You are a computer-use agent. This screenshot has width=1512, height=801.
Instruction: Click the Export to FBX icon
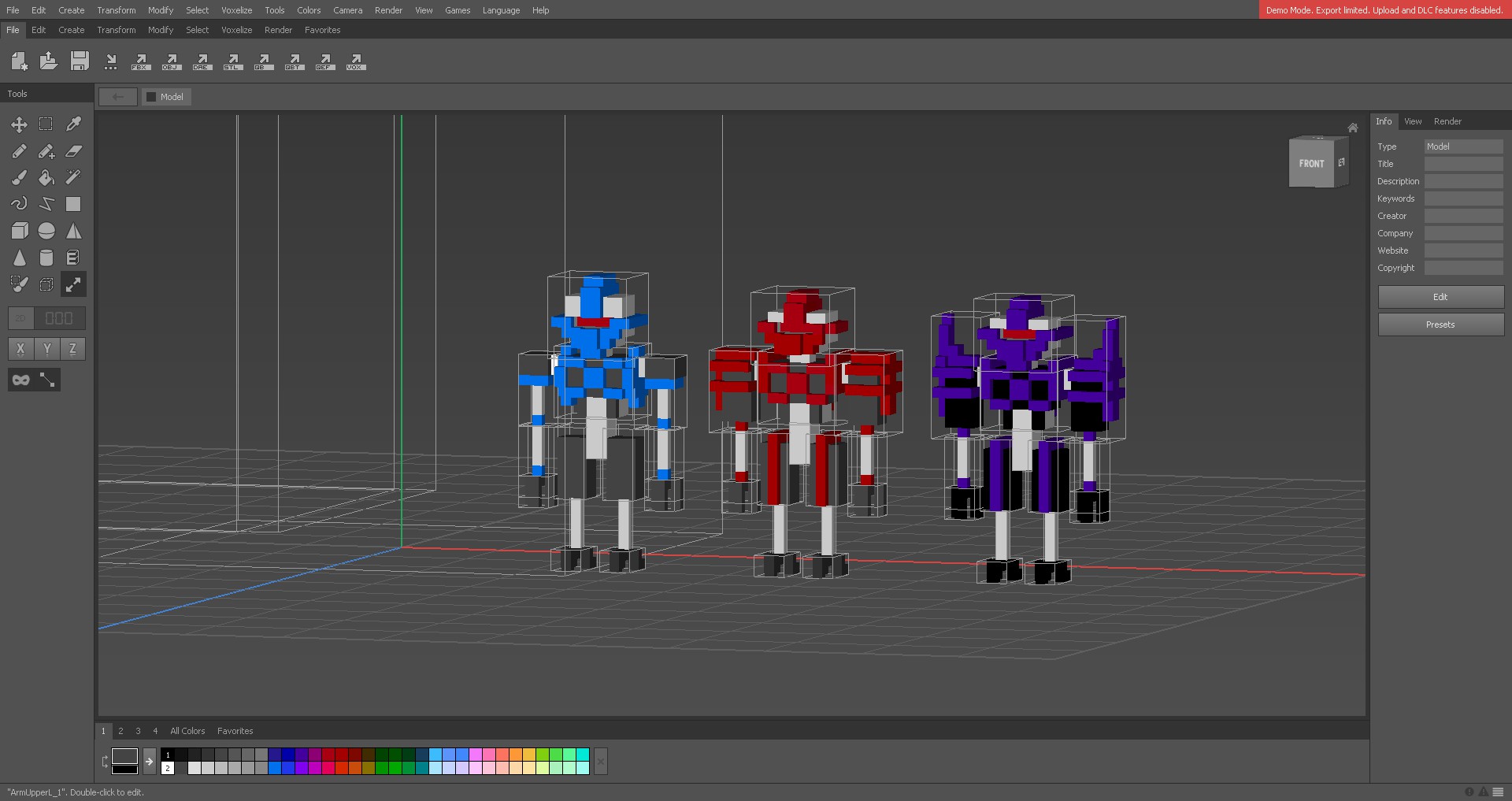coord(141,61)
